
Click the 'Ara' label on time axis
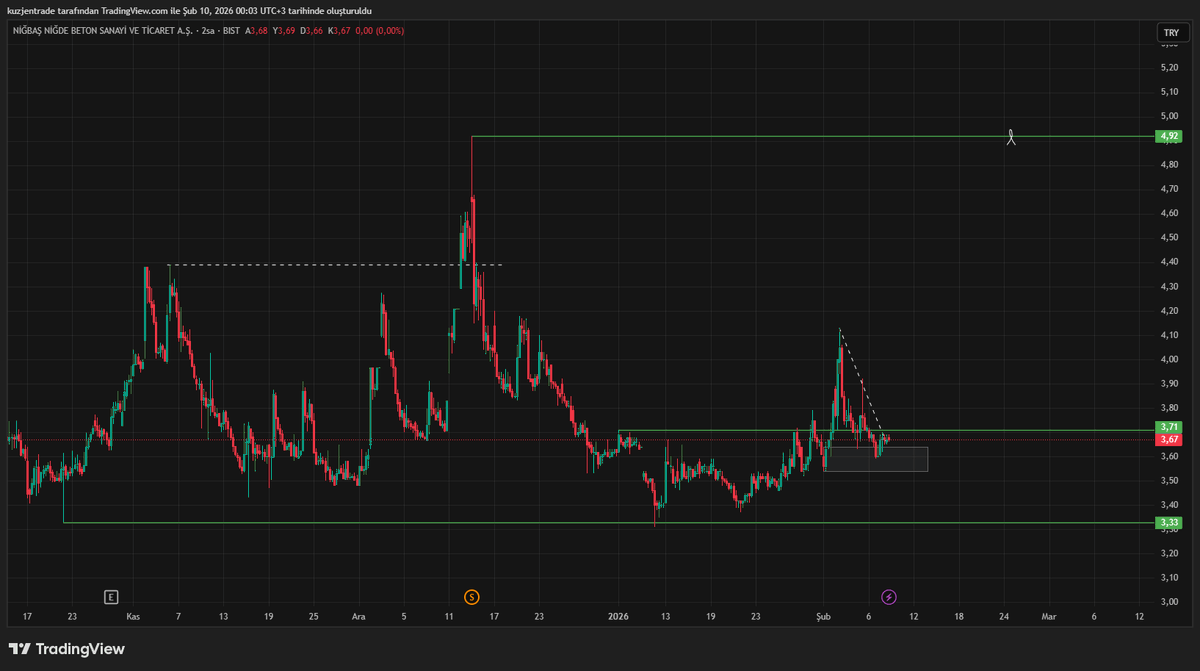358,617
